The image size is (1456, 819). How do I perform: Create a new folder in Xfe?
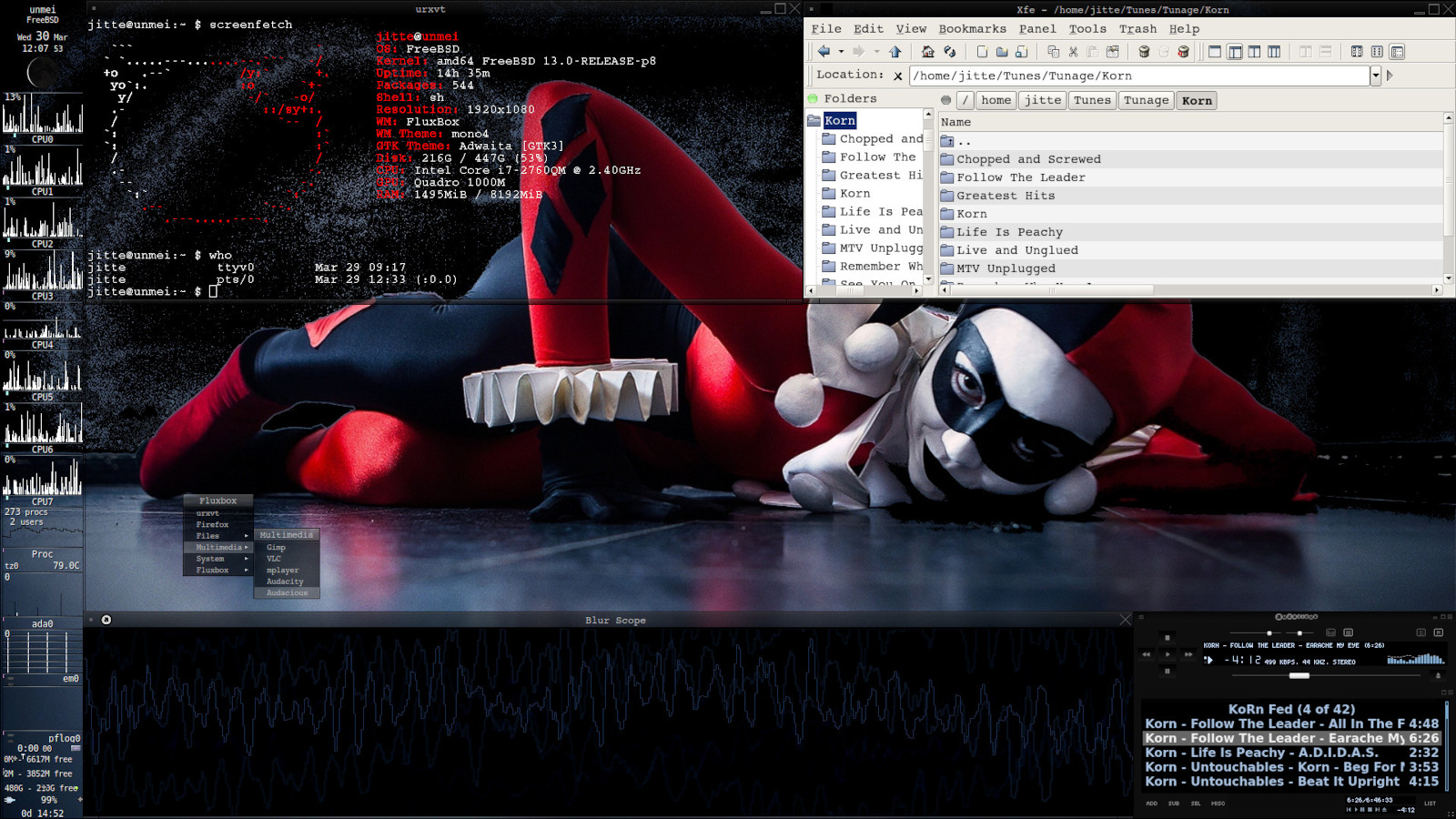1002,52
